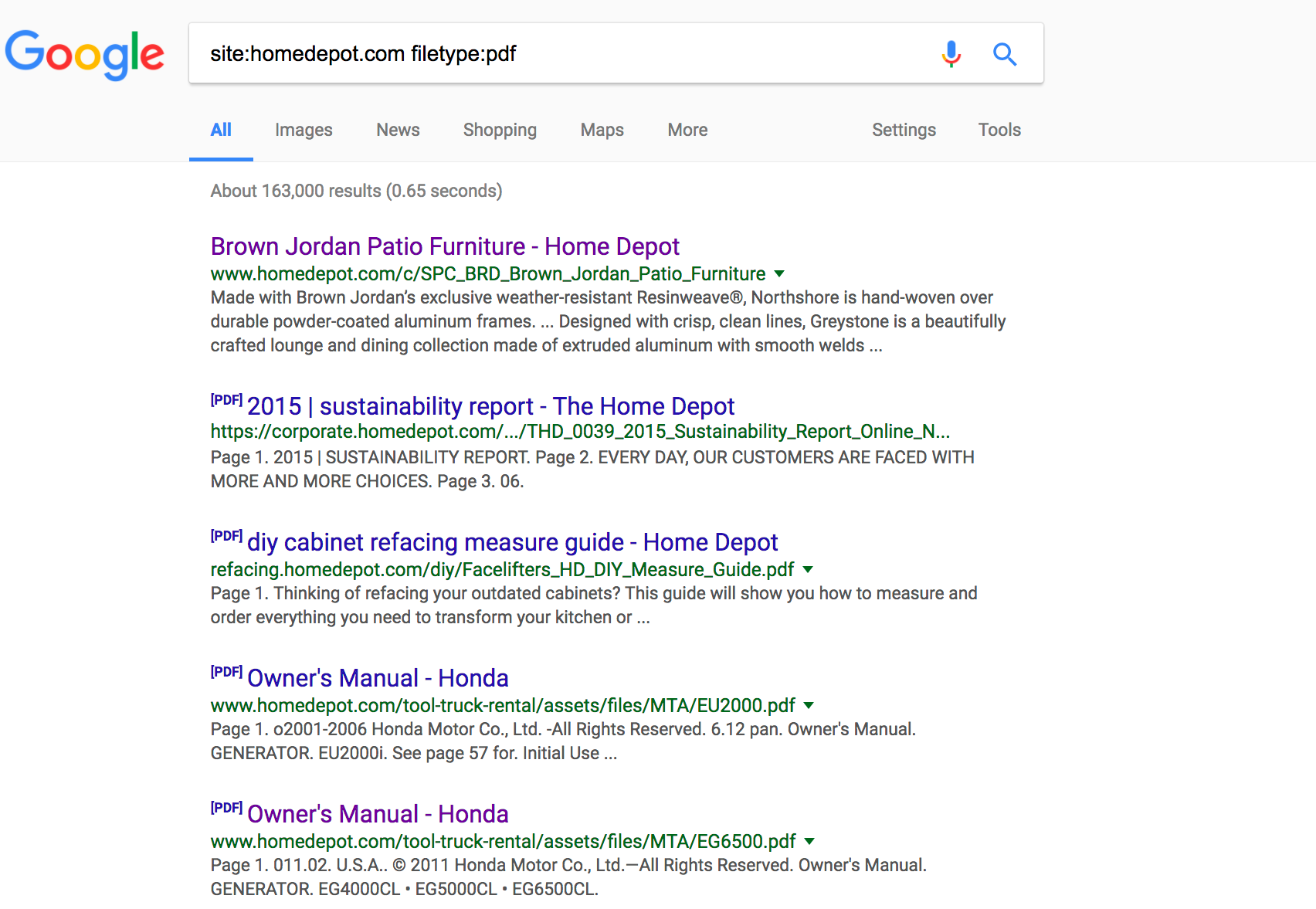Open diy cabinet refacing measure guide link

pos(512,542)
